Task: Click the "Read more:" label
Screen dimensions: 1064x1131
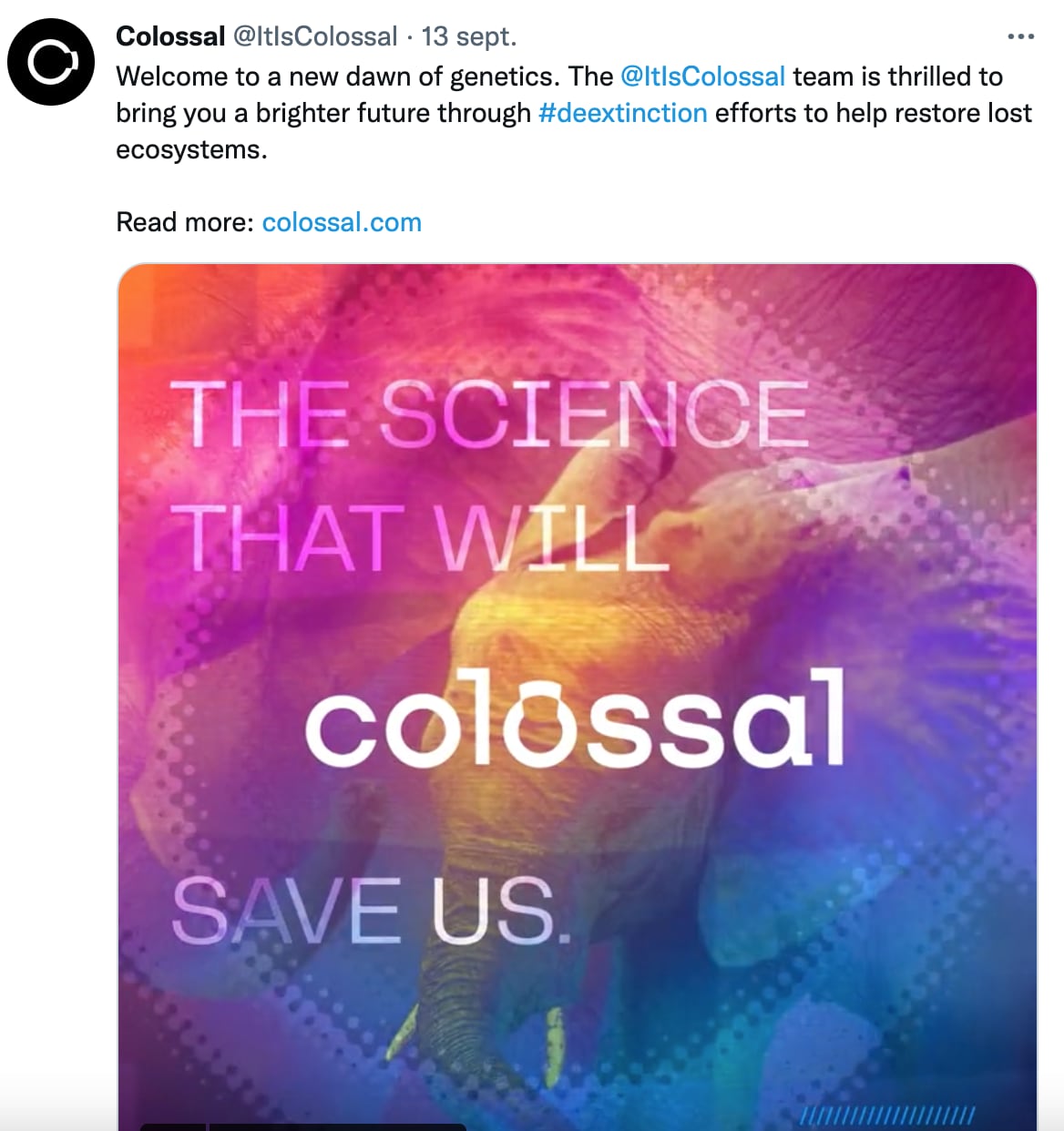Action: 185,222
